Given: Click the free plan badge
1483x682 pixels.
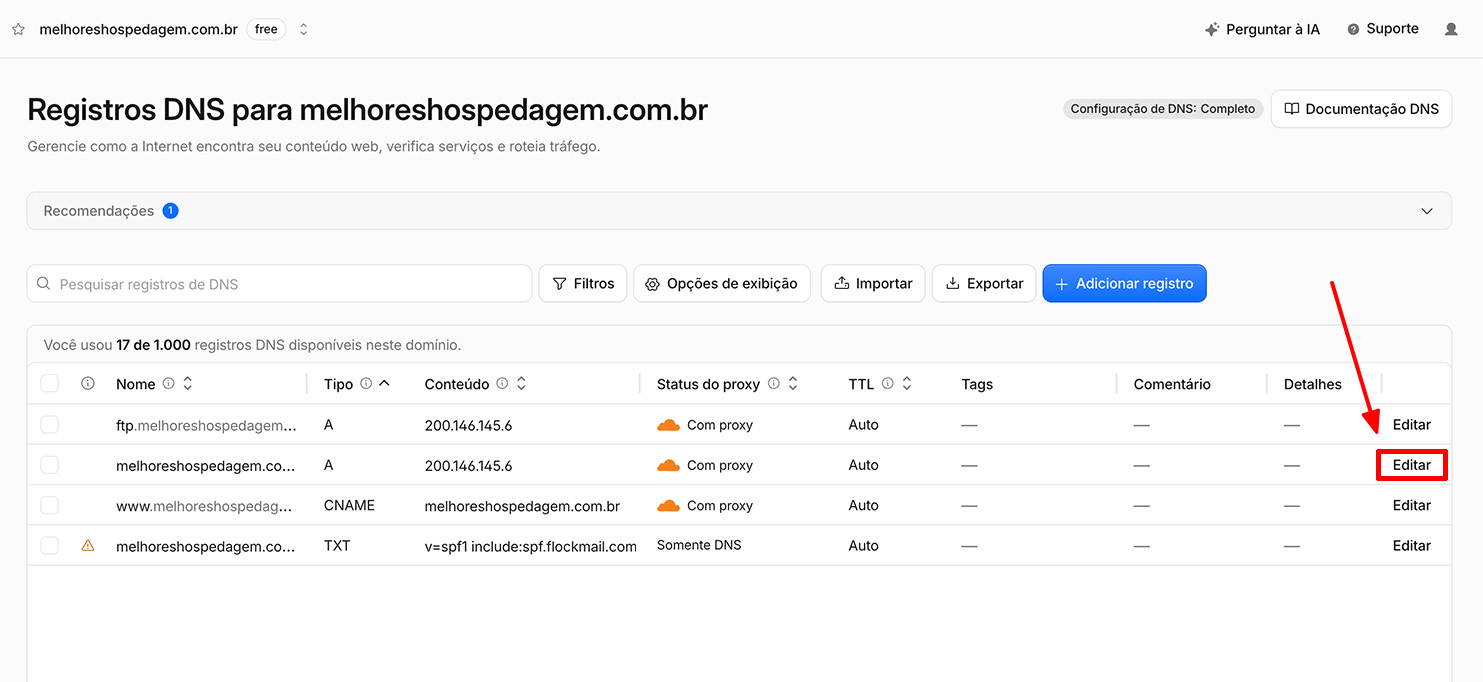Looking at the screenshot, I should (266, 29).
